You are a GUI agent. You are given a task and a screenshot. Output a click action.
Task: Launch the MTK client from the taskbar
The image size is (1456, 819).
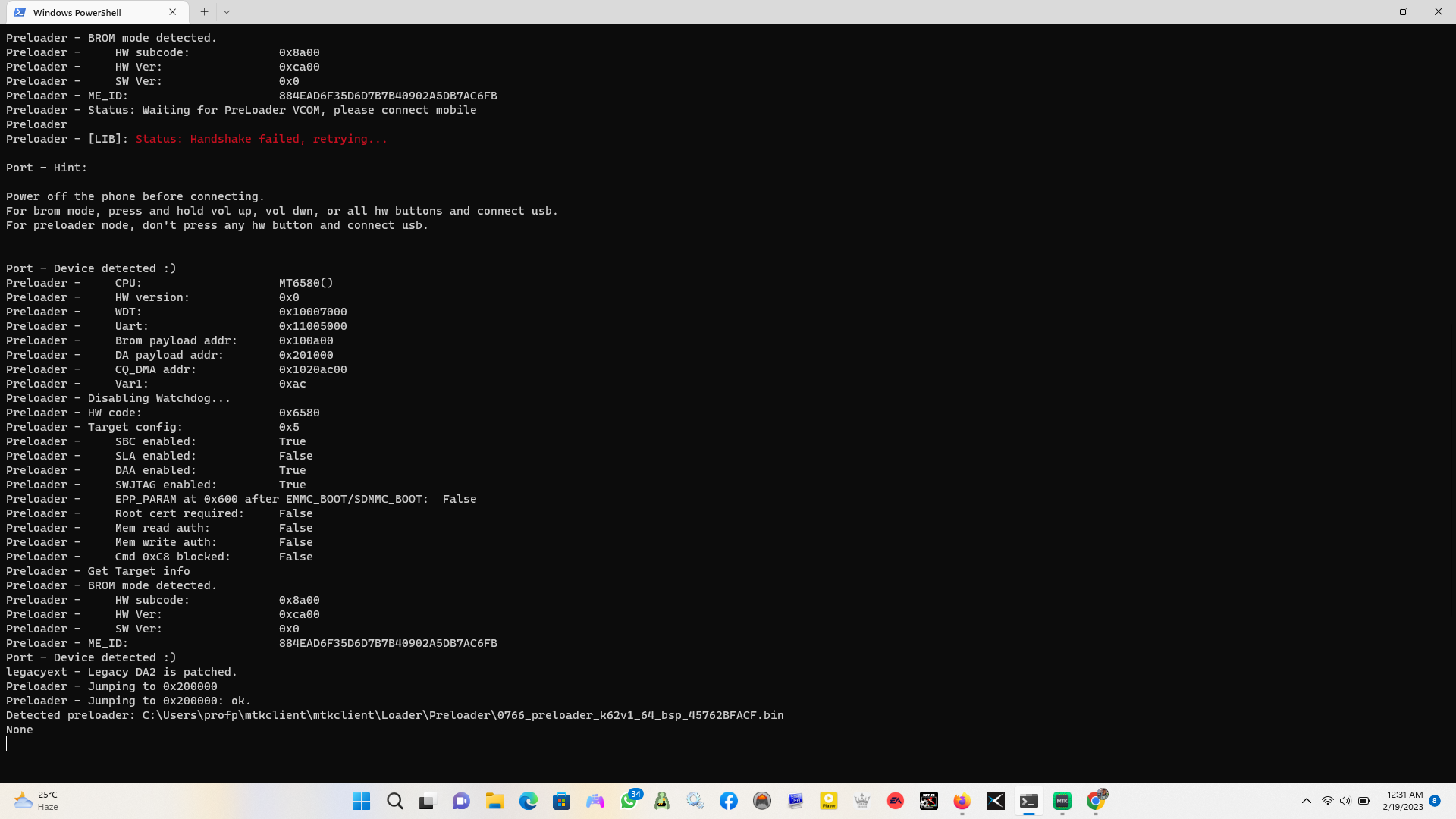pyautogui.click(x=1062, y=800)
